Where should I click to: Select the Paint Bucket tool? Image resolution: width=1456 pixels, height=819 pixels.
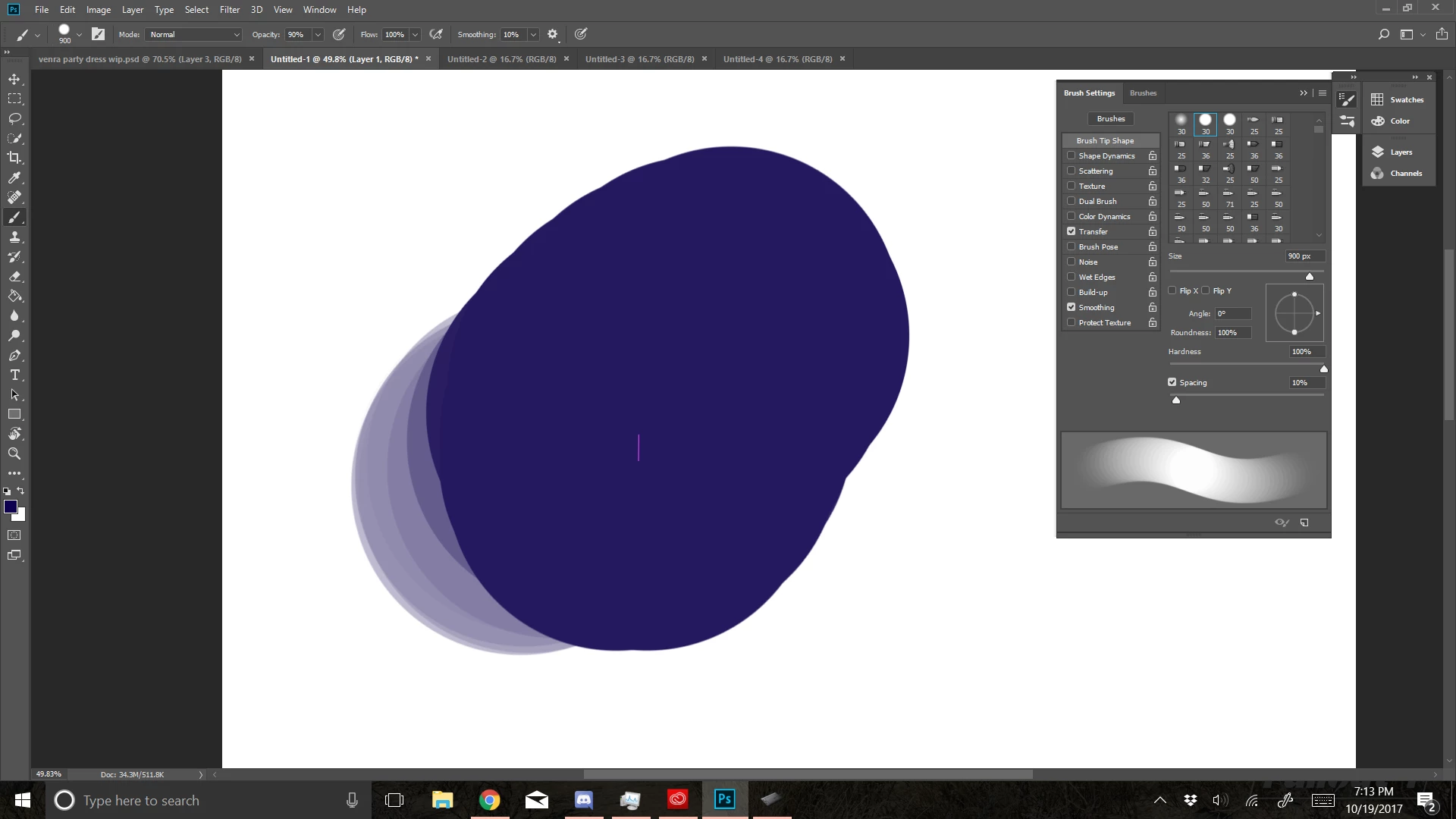tap(14, 296)
